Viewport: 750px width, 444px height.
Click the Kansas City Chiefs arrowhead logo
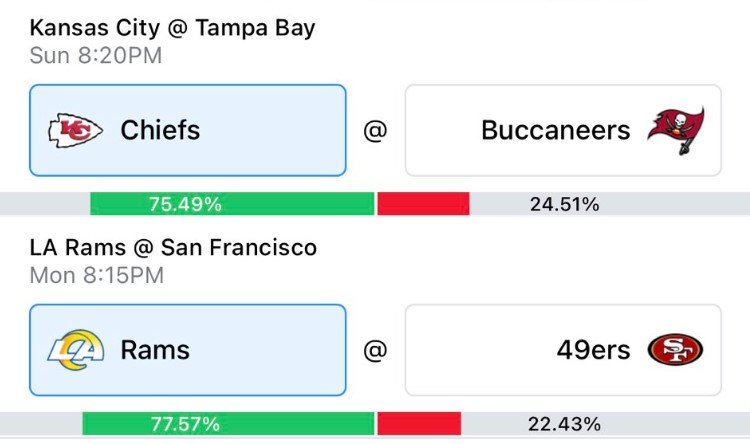click(75, 130)
